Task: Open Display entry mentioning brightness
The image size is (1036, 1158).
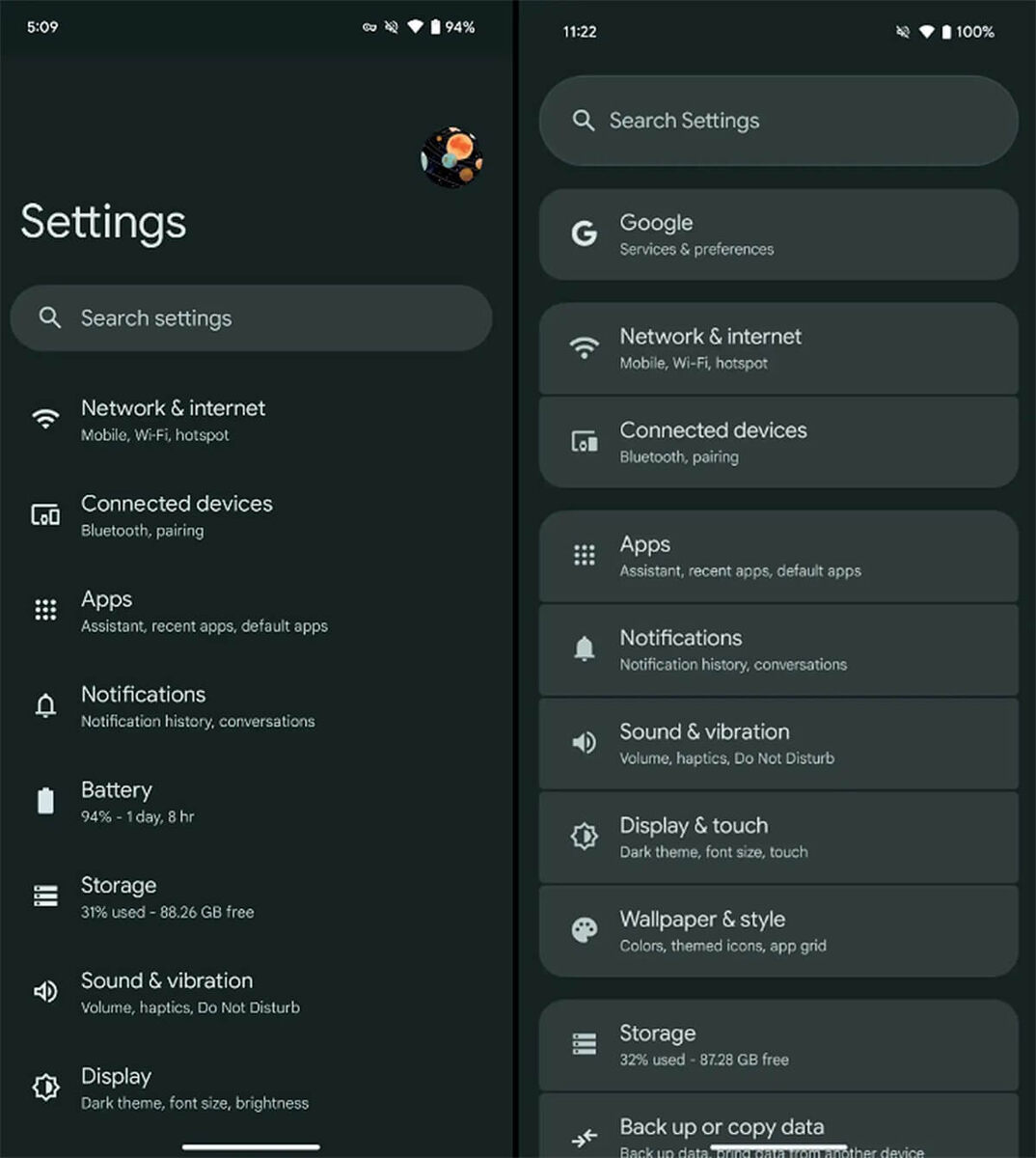Action: click(x=251, y=1088)
